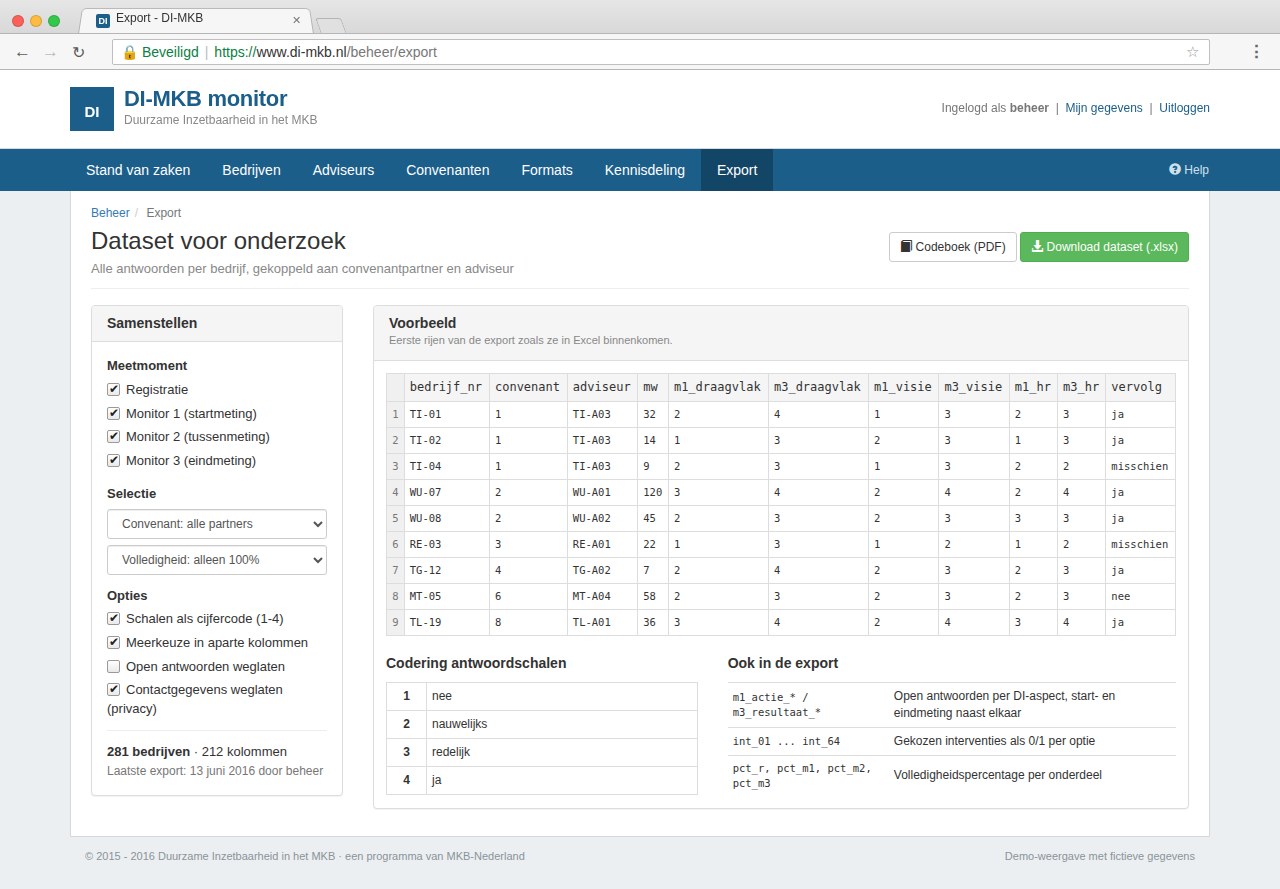Open the Formats page

tap(547, 170)
